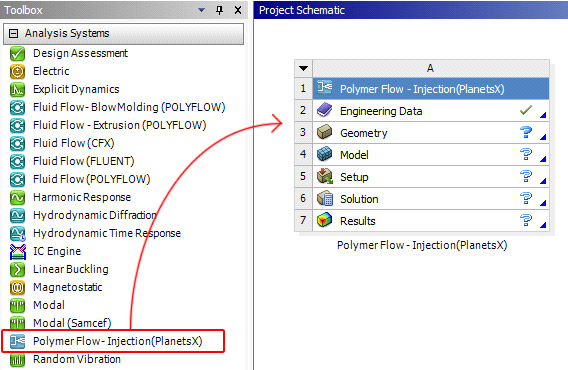Click the Geometry question mark status
The height and width of the screenshot is (370, 568).
click(x=526, y=132)
